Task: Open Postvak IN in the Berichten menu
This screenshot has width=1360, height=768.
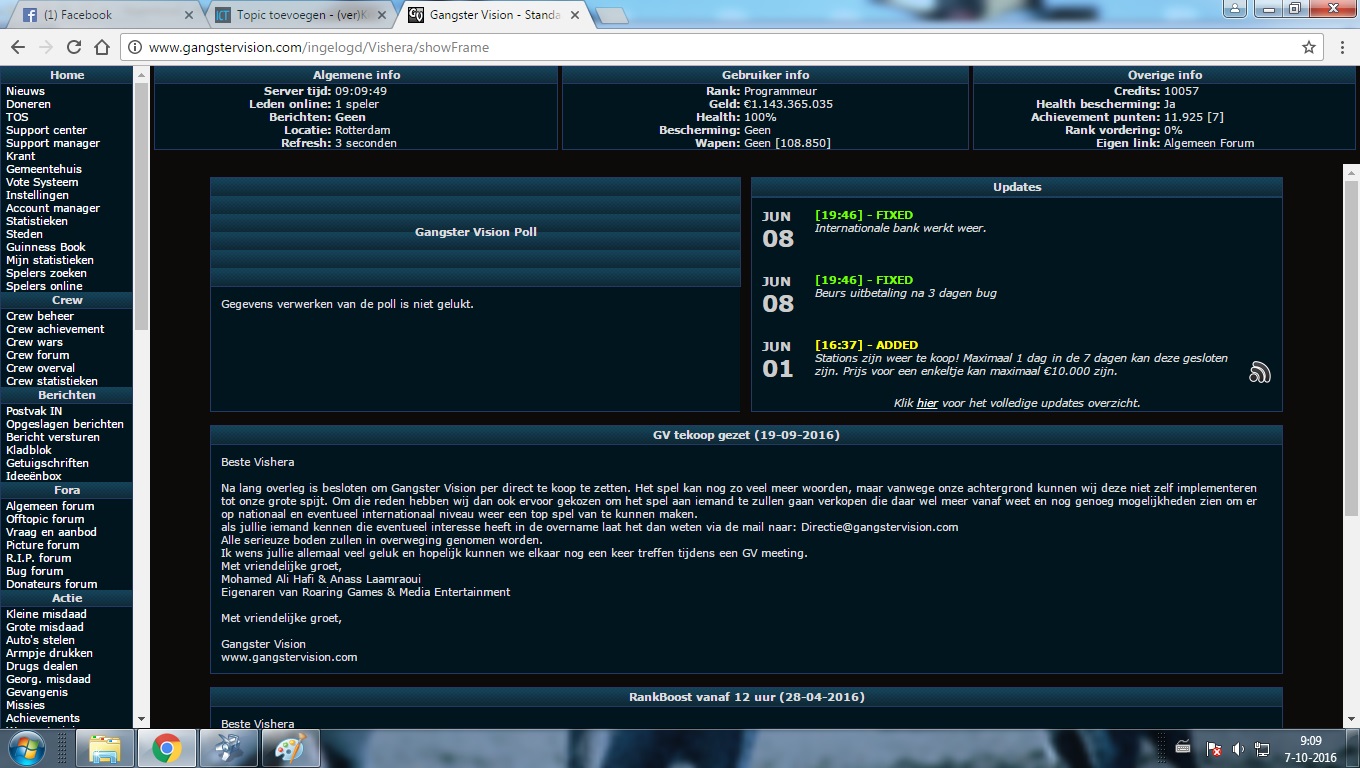Action: click(x=34, y=411)
